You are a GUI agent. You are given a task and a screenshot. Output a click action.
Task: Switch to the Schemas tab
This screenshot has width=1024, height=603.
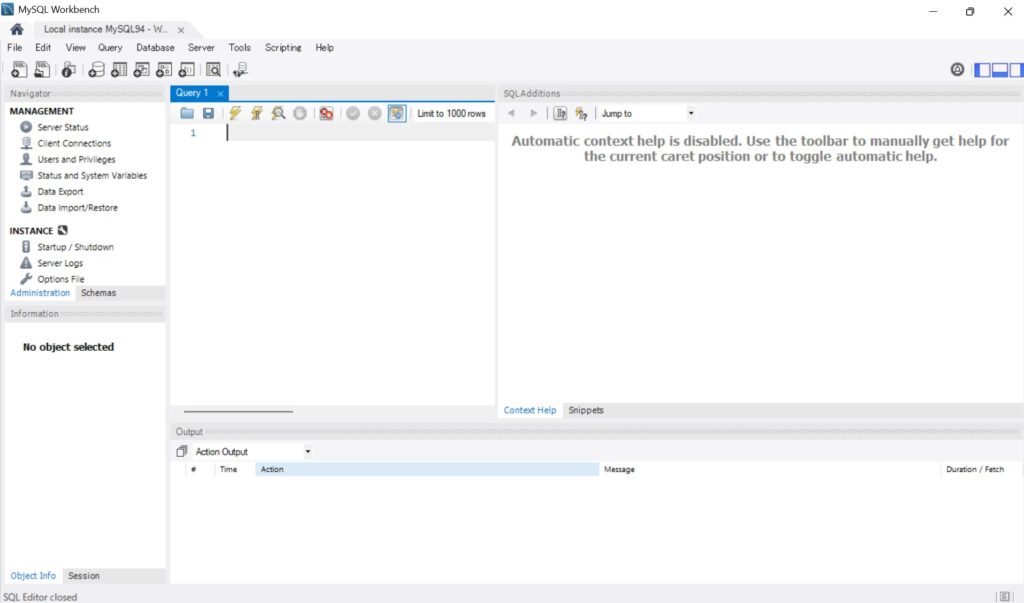click(x=99, y=293)
